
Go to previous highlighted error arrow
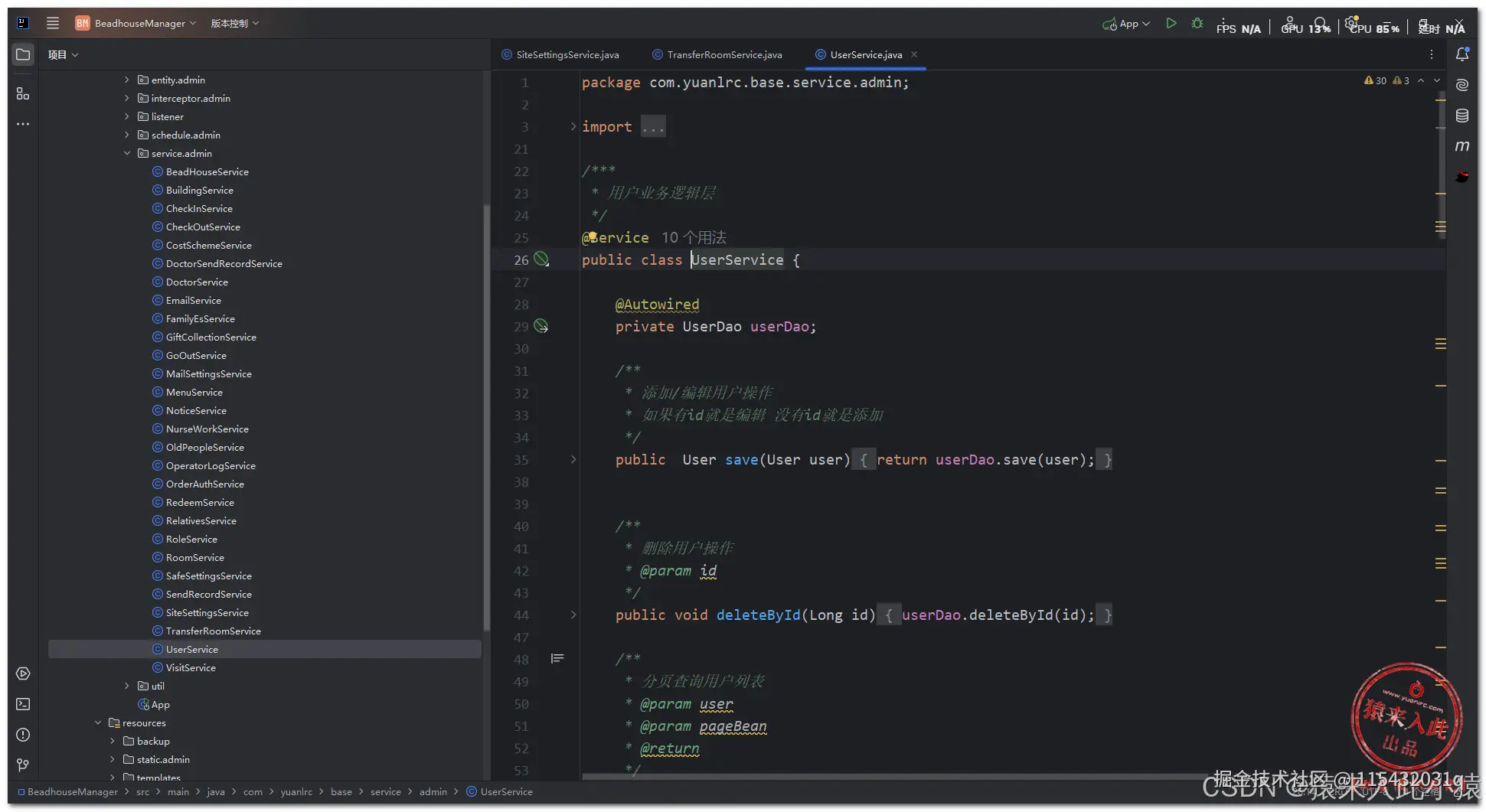point(1421,80)
